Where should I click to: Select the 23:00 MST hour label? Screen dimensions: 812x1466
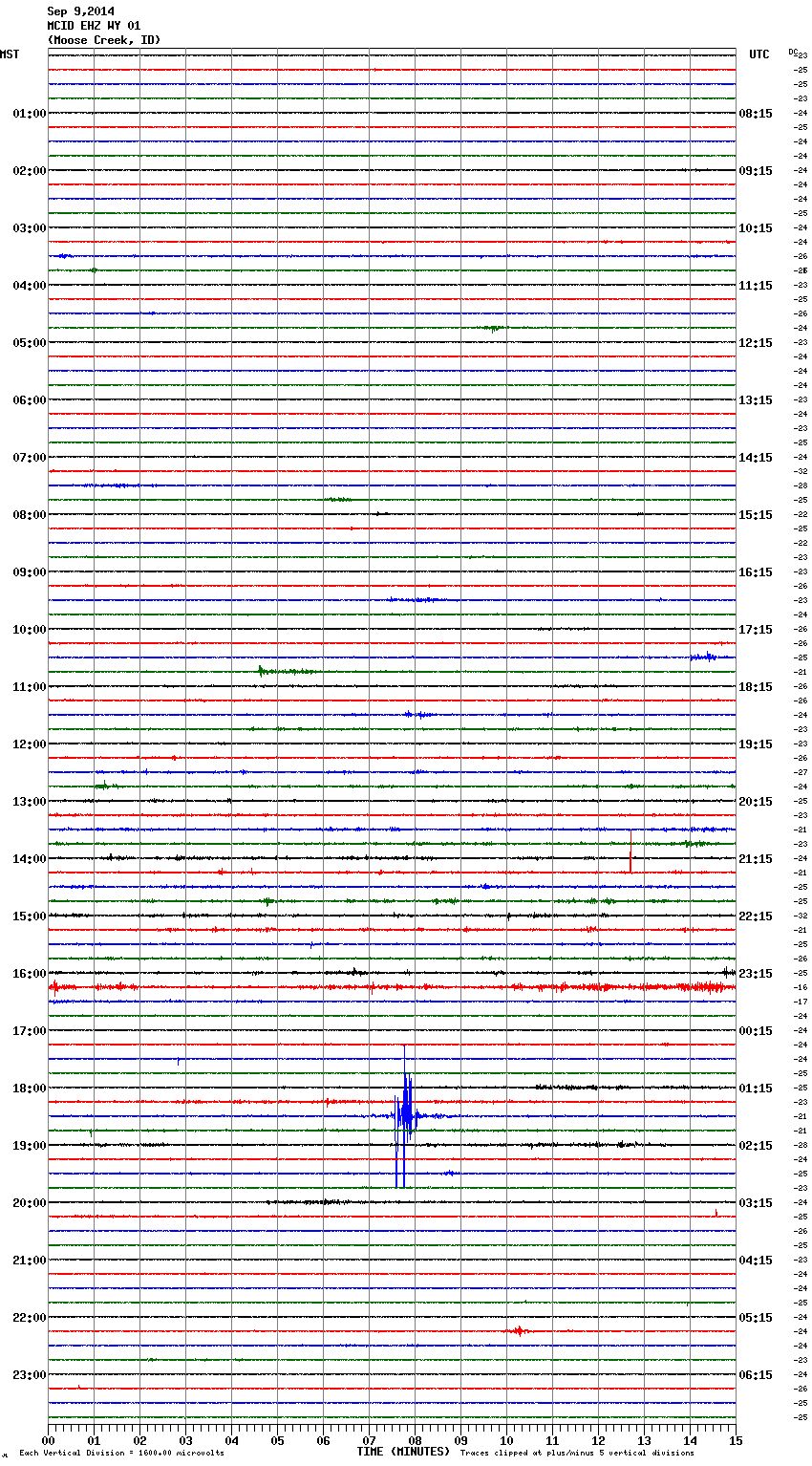(x=30, y=1375)
